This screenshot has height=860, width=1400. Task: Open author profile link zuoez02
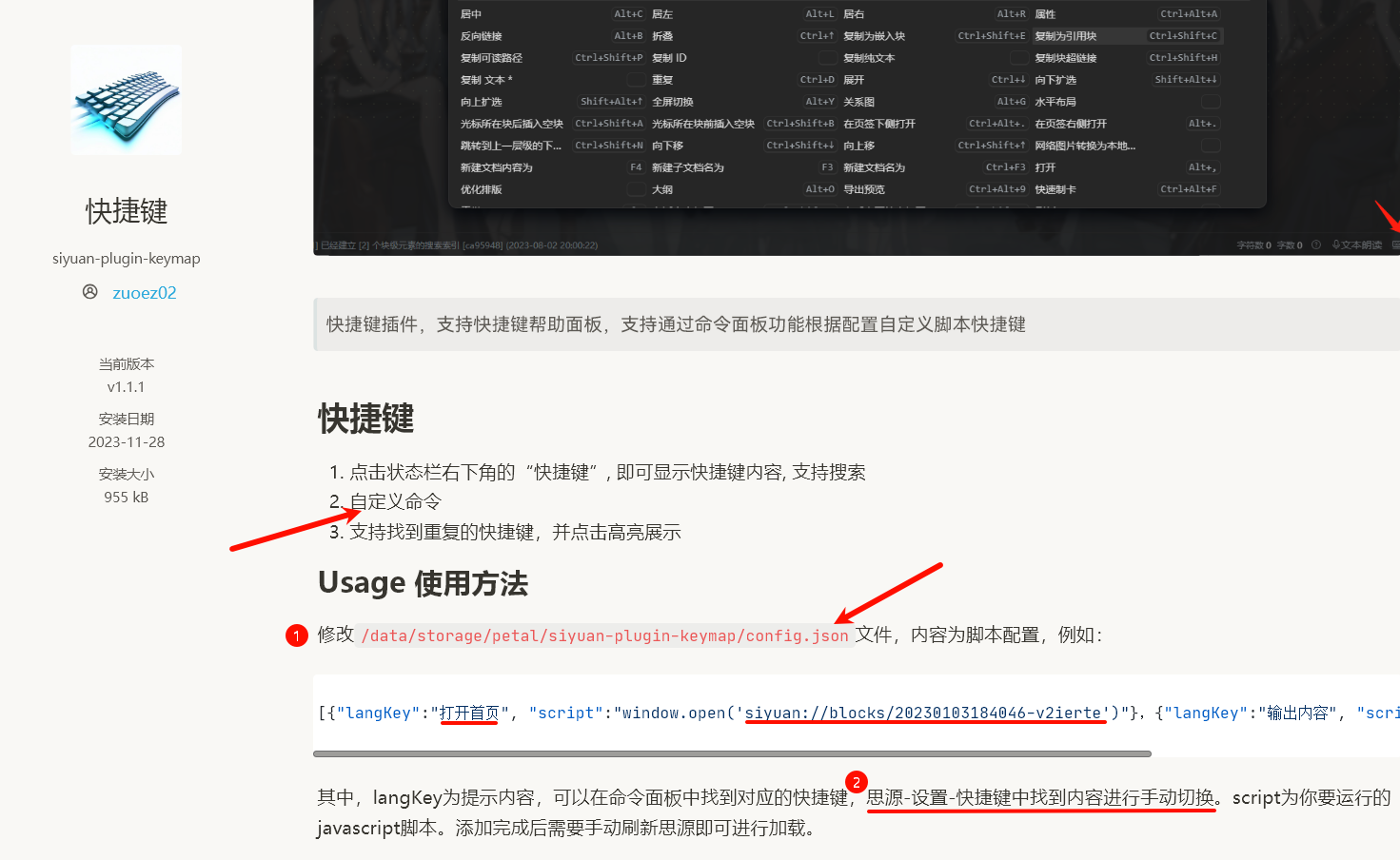coord(145,293)
